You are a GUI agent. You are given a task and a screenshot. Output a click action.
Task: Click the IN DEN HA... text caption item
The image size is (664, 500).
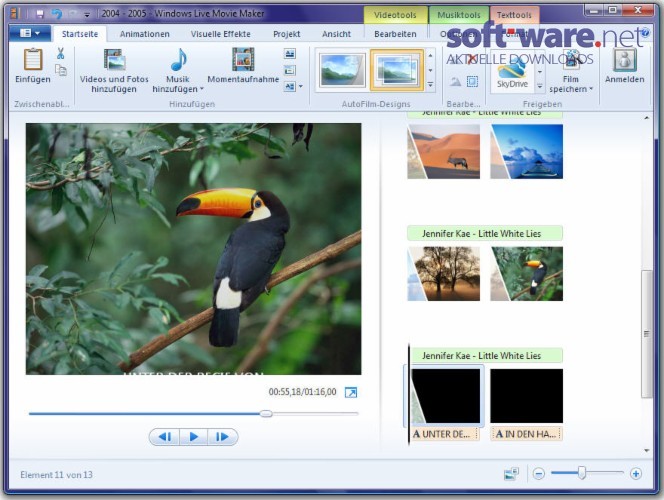(x=526, y=434)
